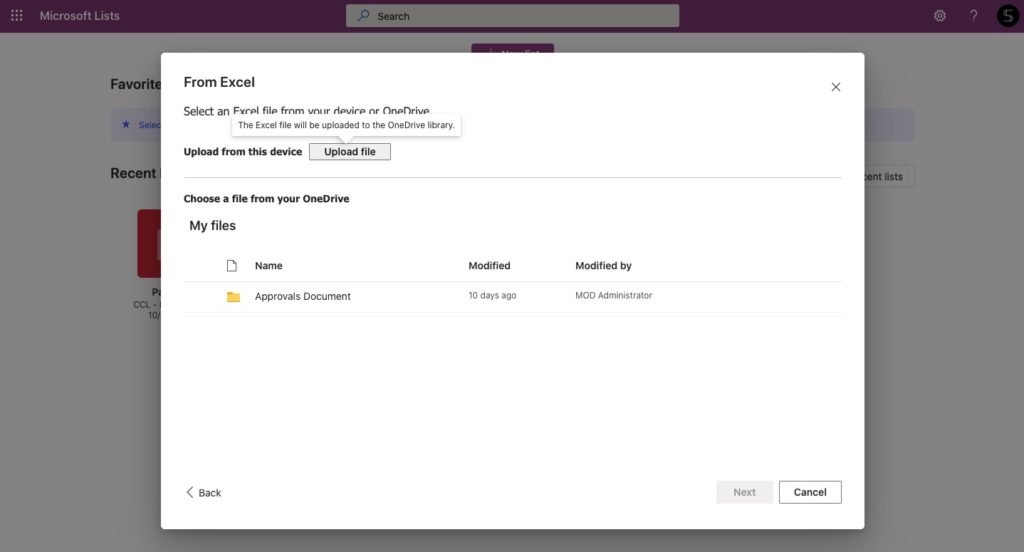Click the Approvals Document folder icon
Viewport: 1024px width, 552px height.
[233, 297]
